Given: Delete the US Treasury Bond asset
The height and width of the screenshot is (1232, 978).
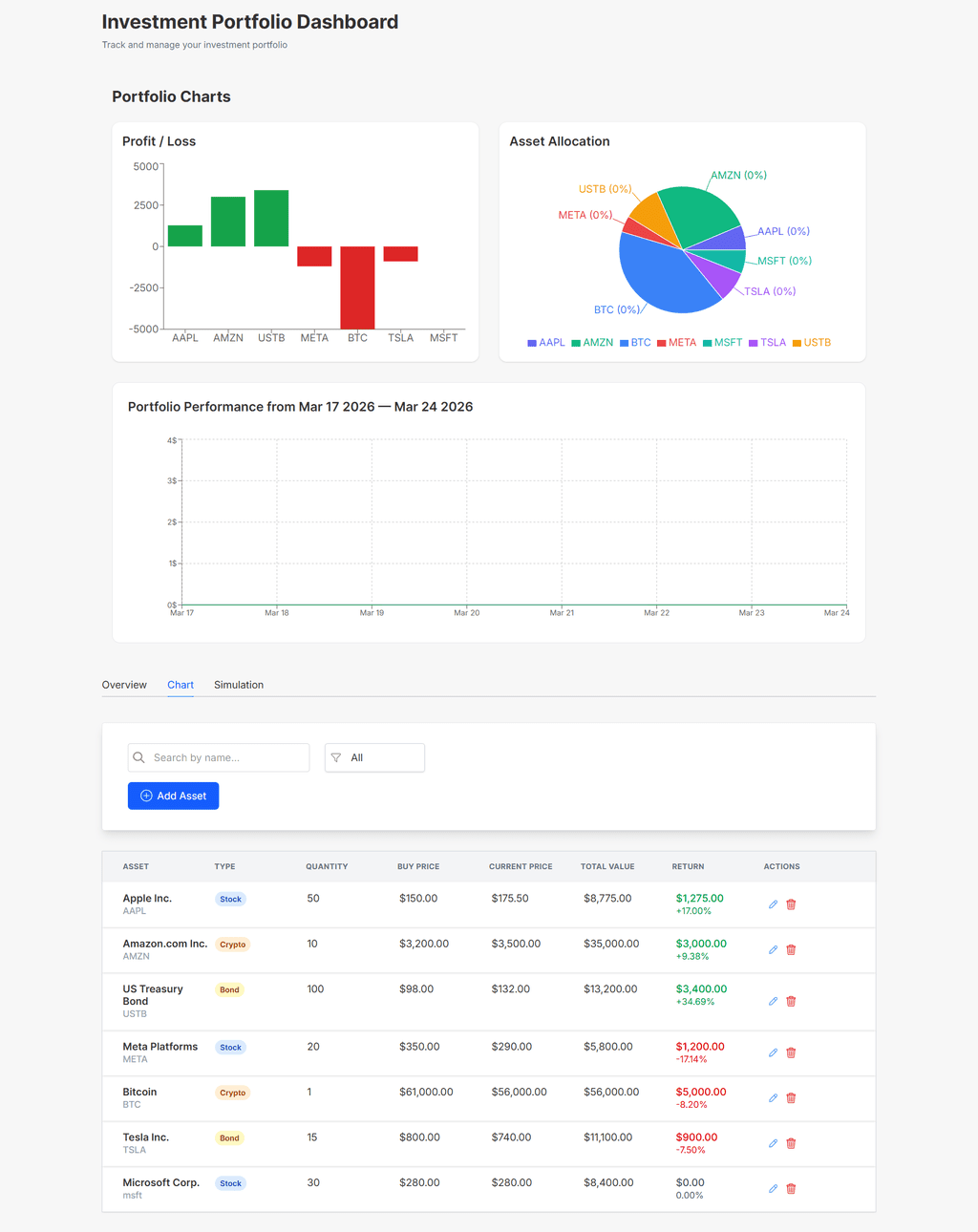Looking at the screenshot, I should 791,1002.
